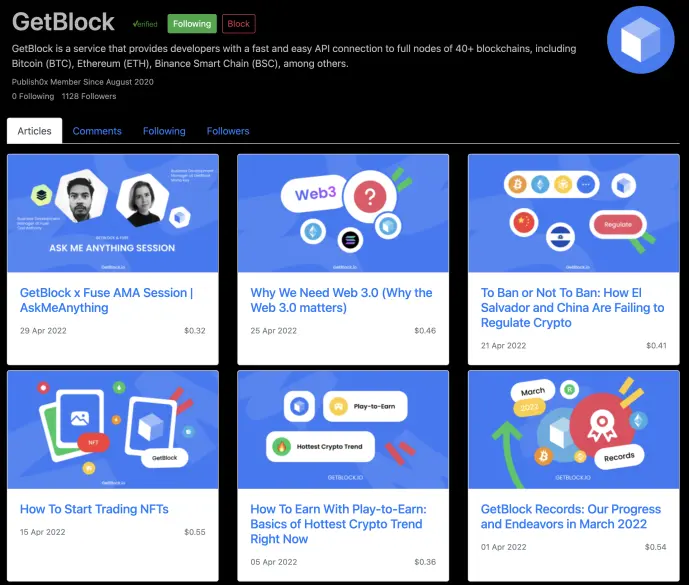Image resolution: width=689 pixels, height=585 pixels.
Task: Open How To Start Trading NFTs article
Action: [94, 509]
